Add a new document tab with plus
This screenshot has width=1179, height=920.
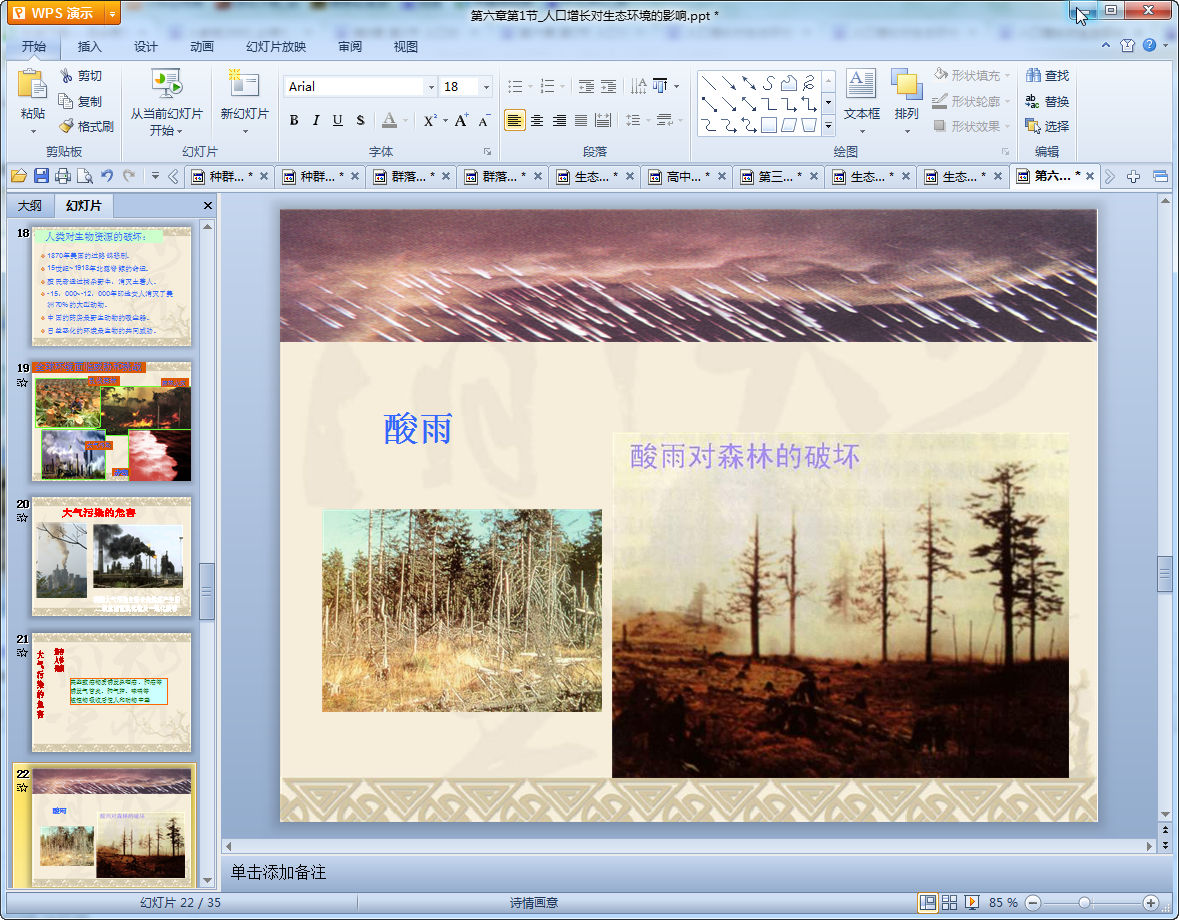(x=1133, y=176)
